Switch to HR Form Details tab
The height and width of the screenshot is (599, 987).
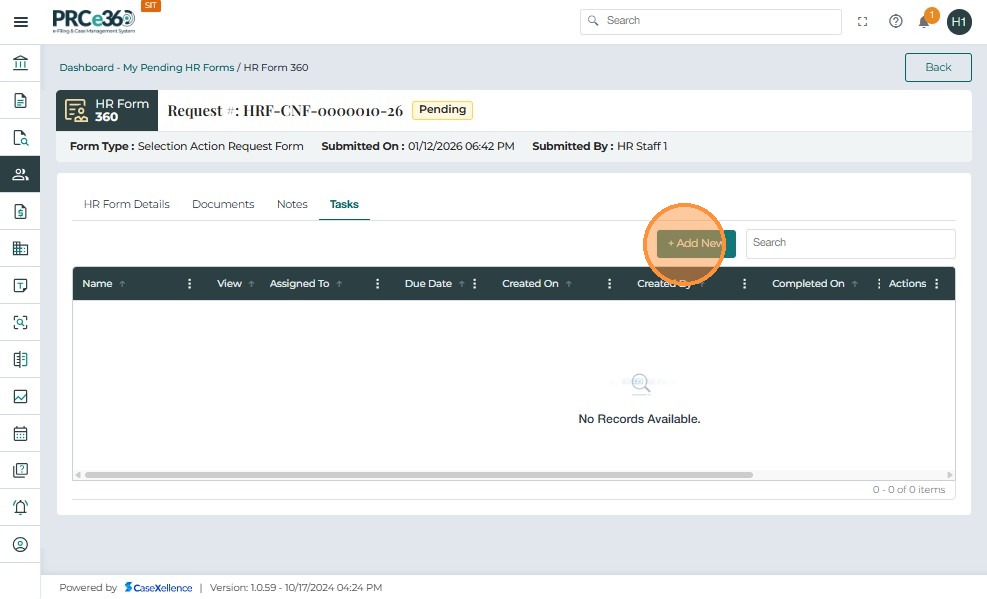127,204
